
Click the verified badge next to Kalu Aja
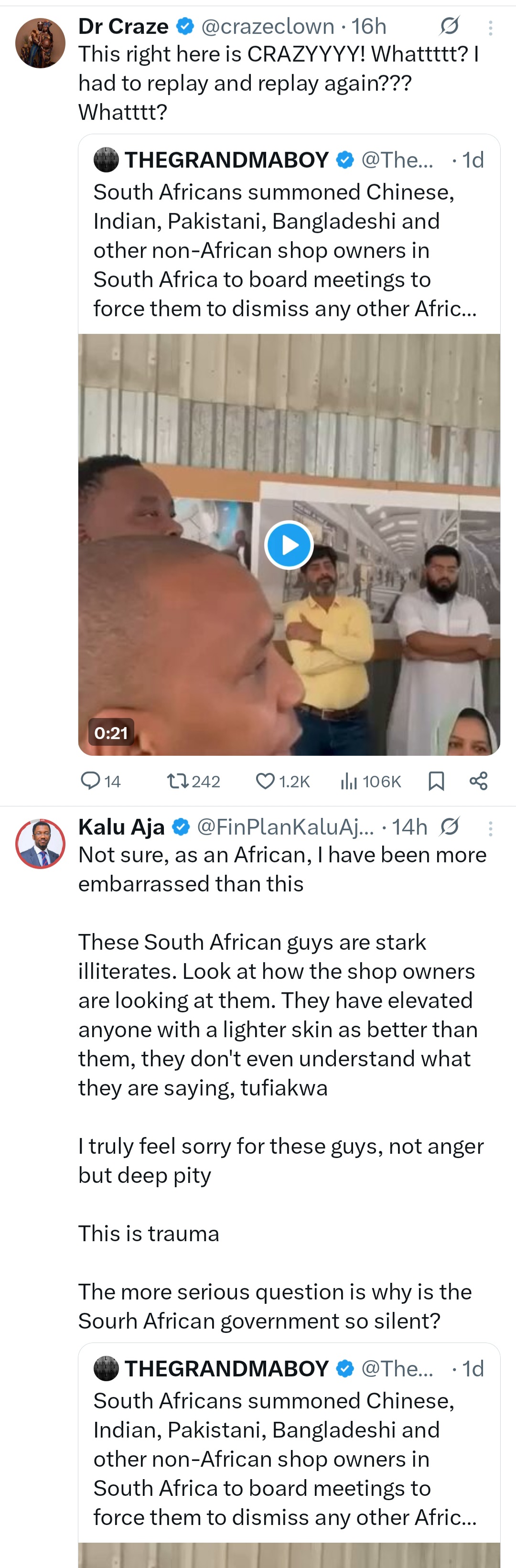(180, 827)
